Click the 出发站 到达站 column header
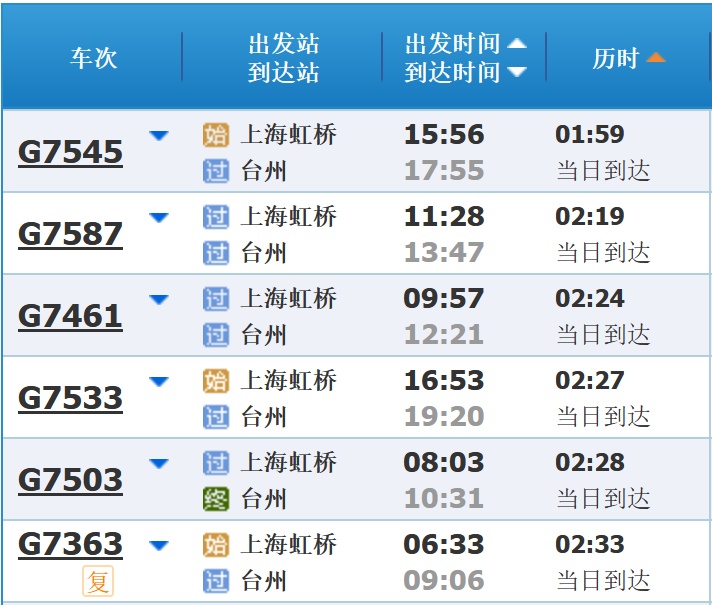Viewport: 712px width, 605px height. [x=283, y=58]
